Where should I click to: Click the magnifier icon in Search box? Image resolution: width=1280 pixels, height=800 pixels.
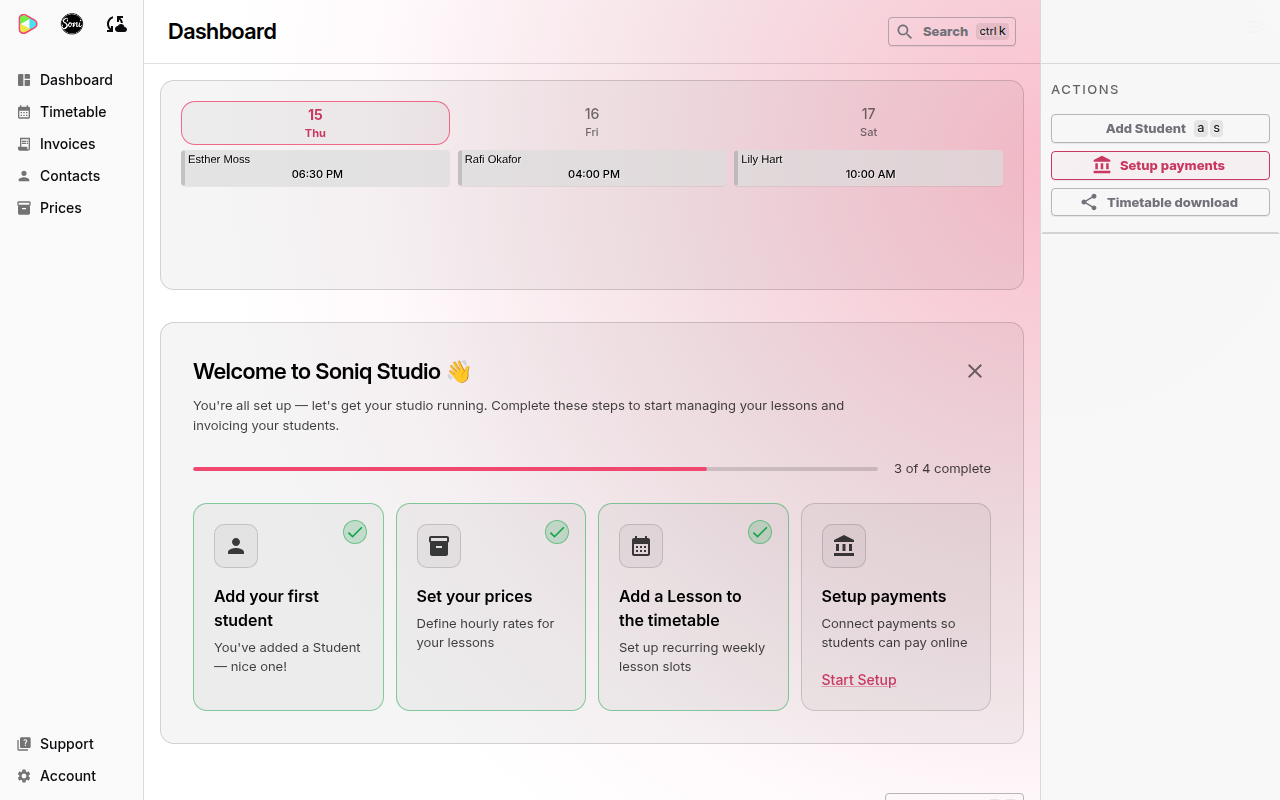click(x=904, y=32)
